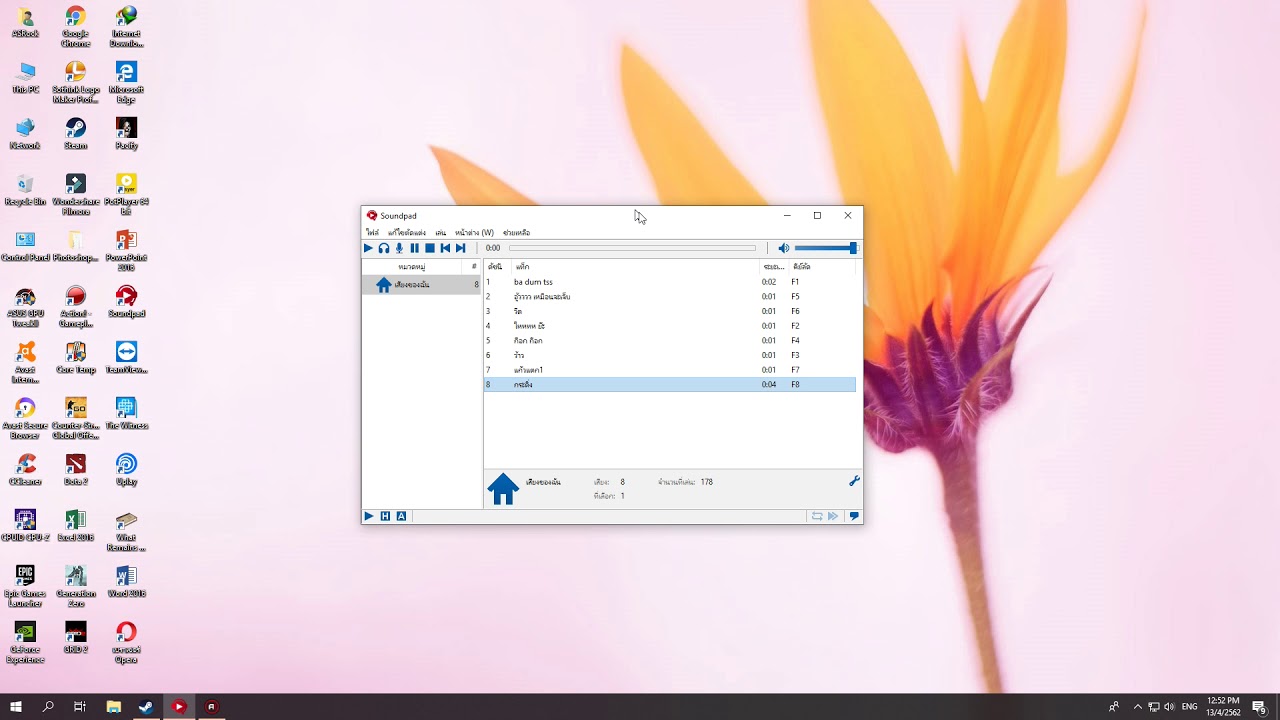
Task: Select sound row 3 with hotkey F6
Action: (x=670, y=311)
